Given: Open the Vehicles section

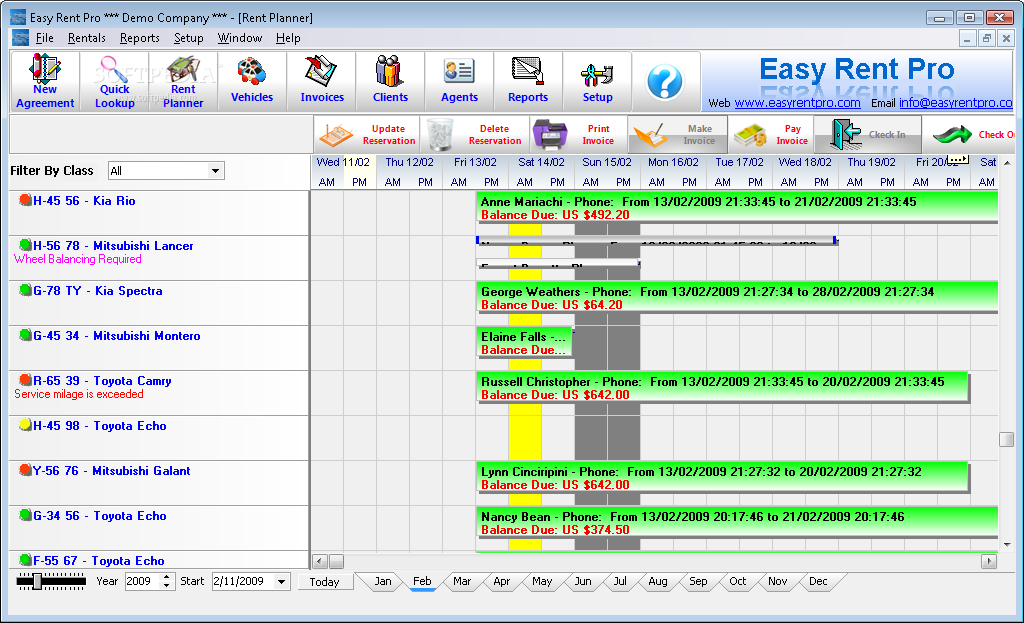Looking at the screenshot, I should 252,81.
